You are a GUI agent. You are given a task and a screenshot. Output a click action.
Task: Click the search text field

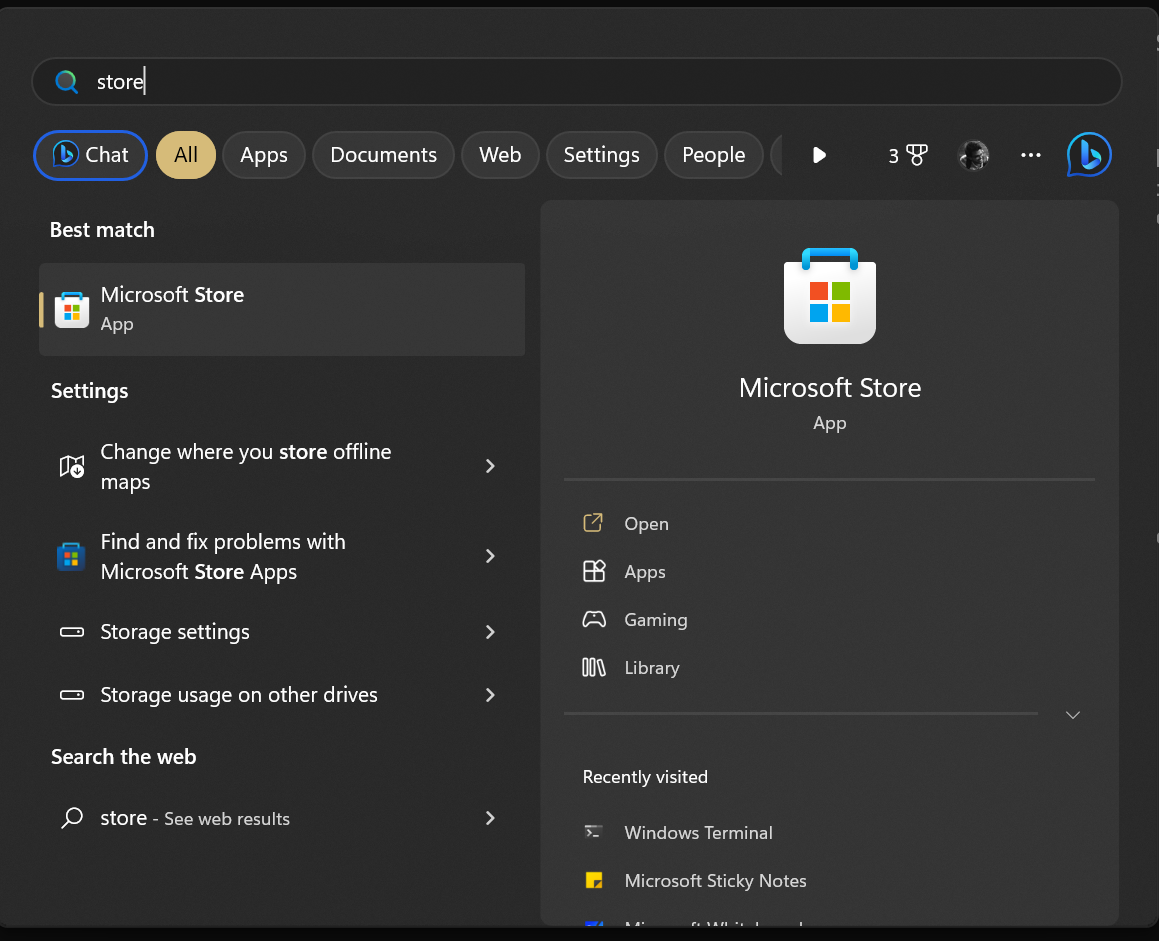tap(600, 82)
